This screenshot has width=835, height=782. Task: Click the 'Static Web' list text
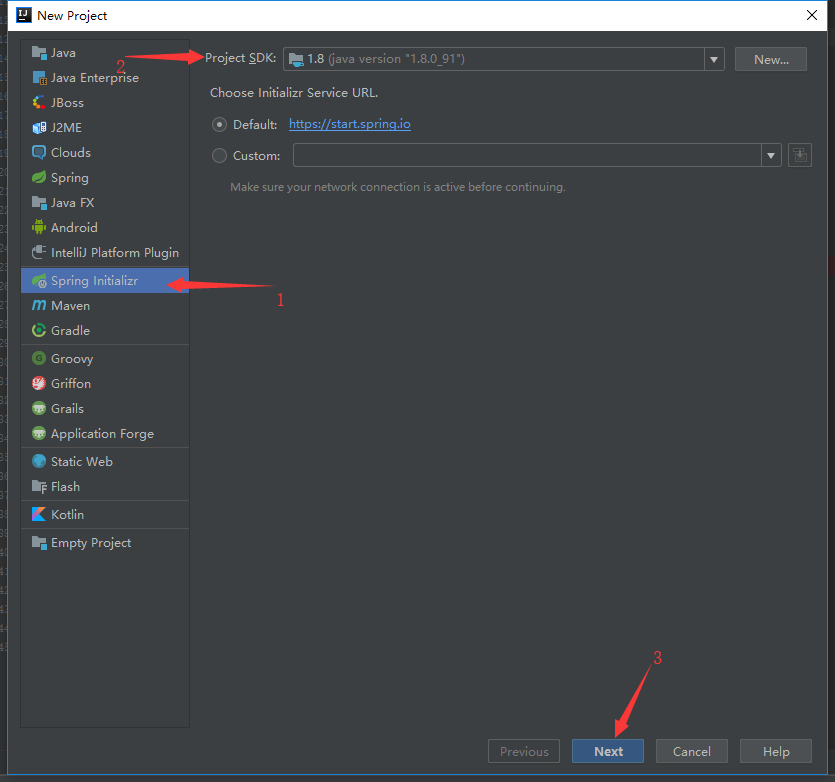[81, 461]
